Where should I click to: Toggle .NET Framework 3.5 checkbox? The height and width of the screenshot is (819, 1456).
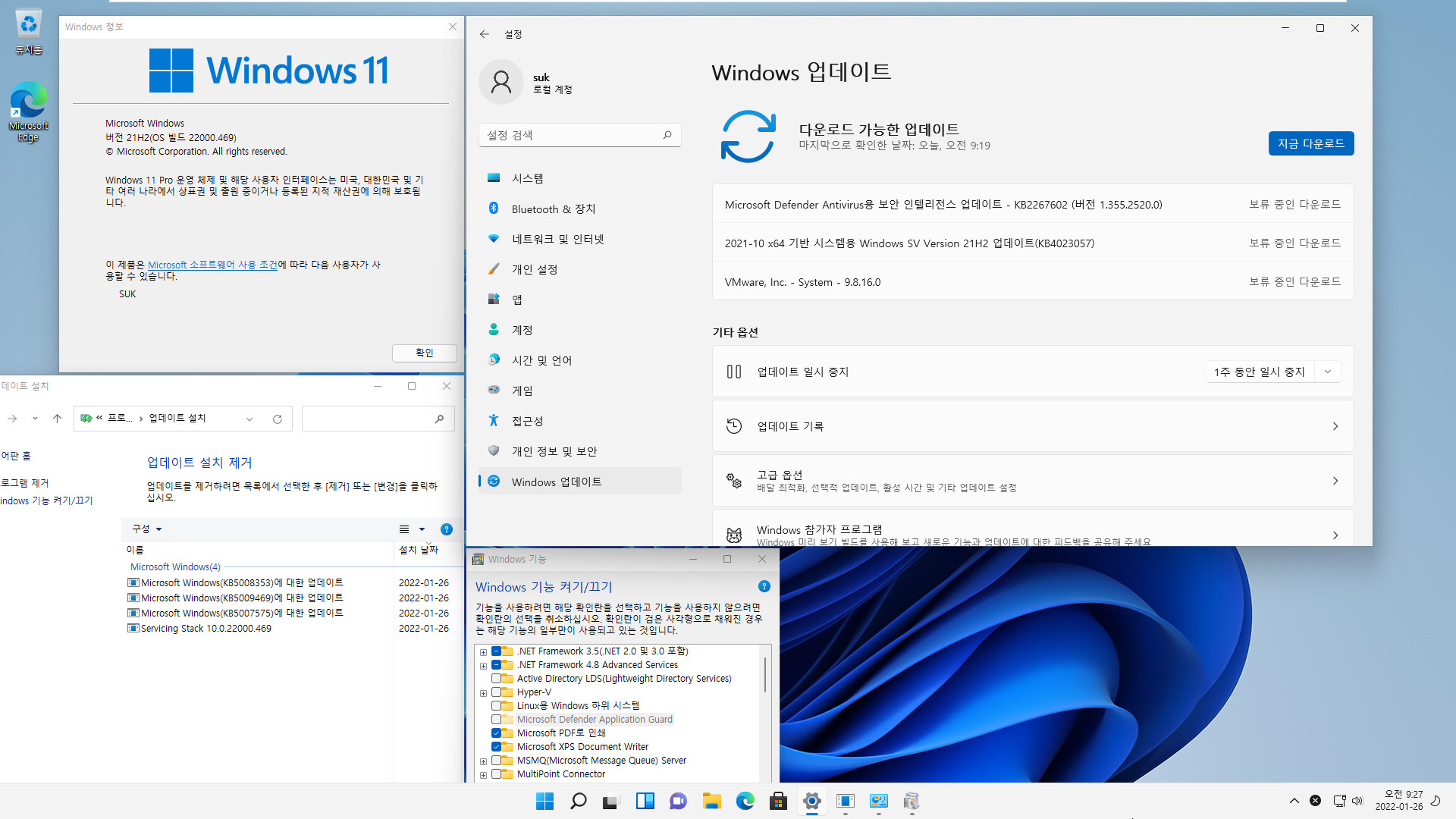pos(496,651)
